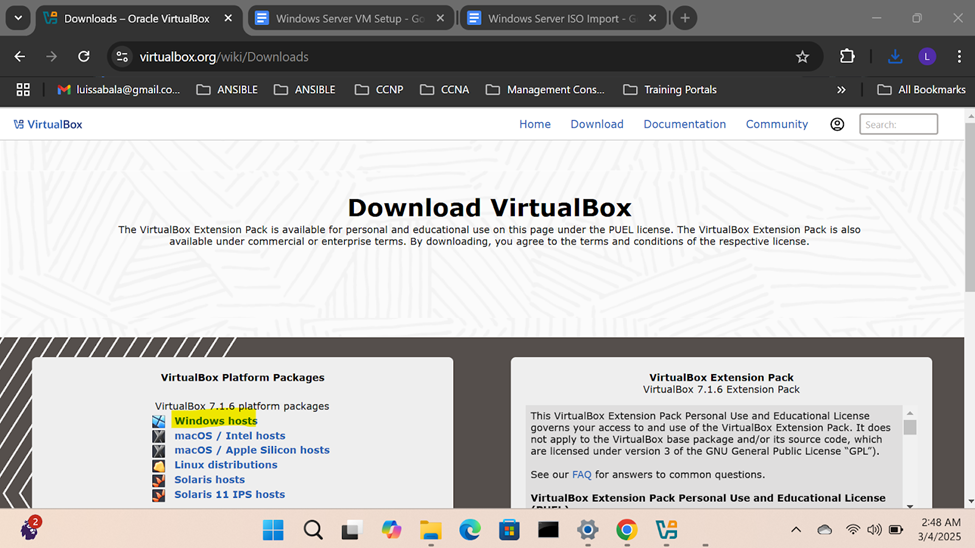
Task: Open the All Bookmarks folder
Action: [922, 90]
